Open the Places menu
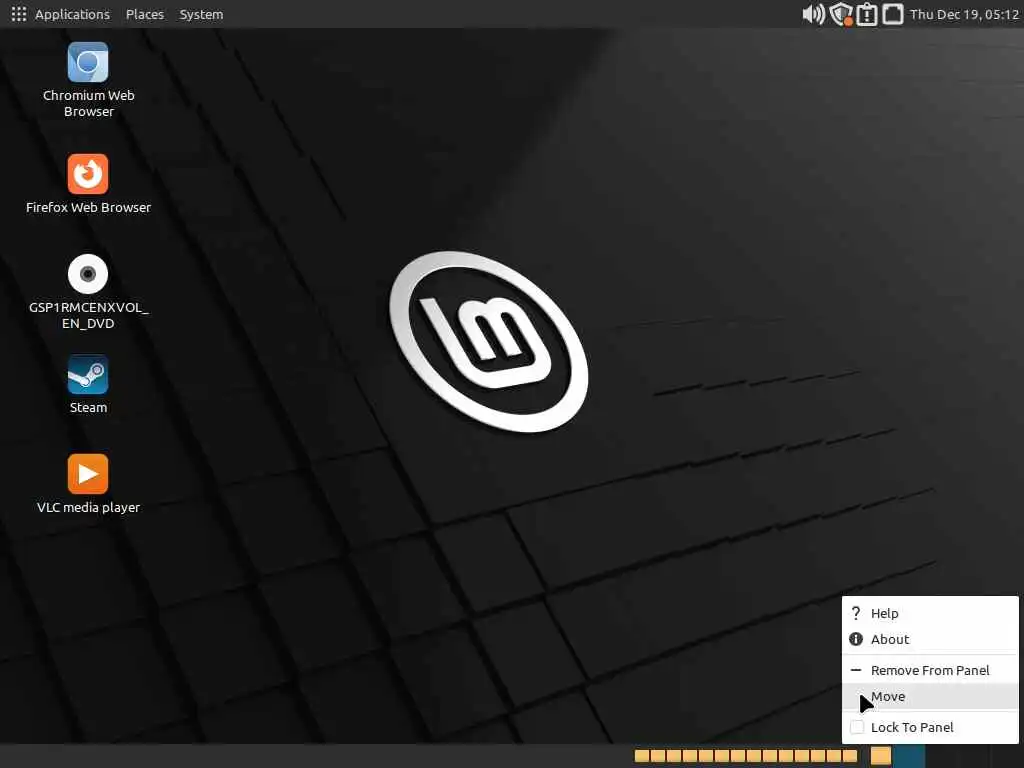This screenshot has height=768, width=1024. [x=145, y=14]
